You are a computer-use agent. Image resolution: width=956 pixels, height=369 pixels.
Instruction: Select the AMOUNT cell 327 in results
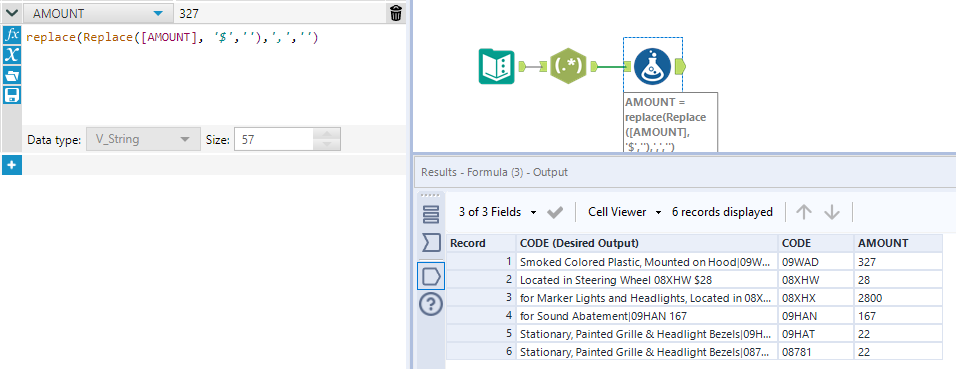(898, 262)
